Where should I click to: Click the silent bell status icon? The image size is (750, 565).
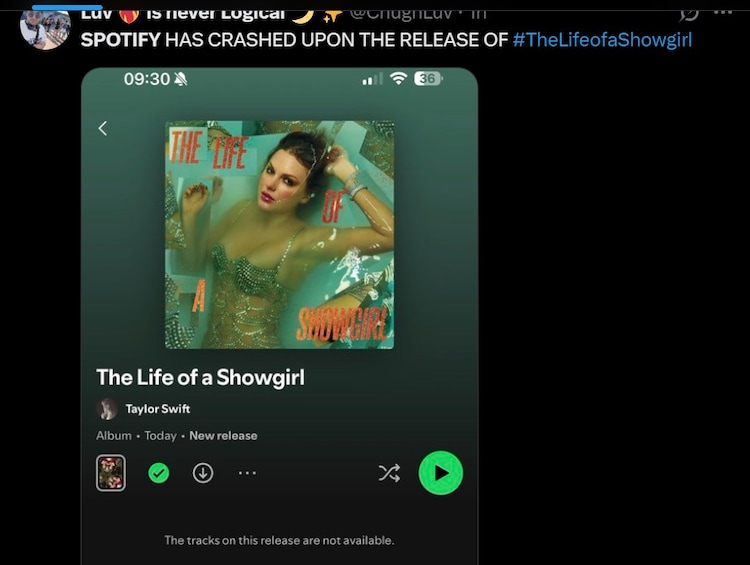coord(180,79)
